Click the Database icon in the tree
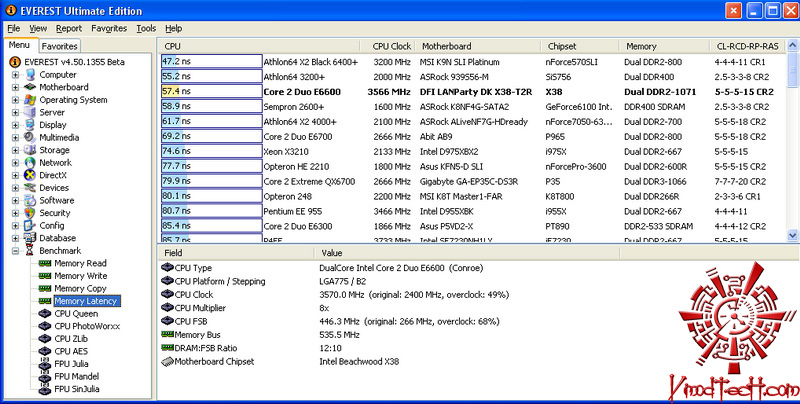 pos(30,238)
